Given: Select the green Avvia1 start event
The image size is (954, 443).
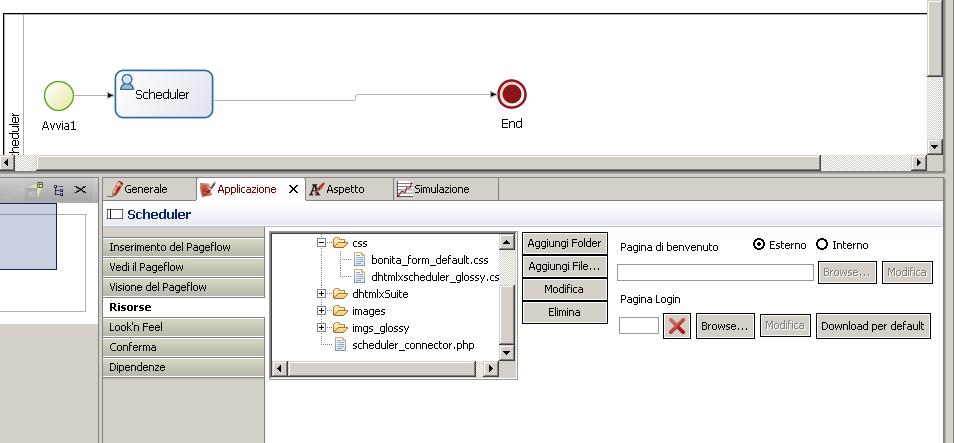Looking at the screenshot, I should [59, 96].
